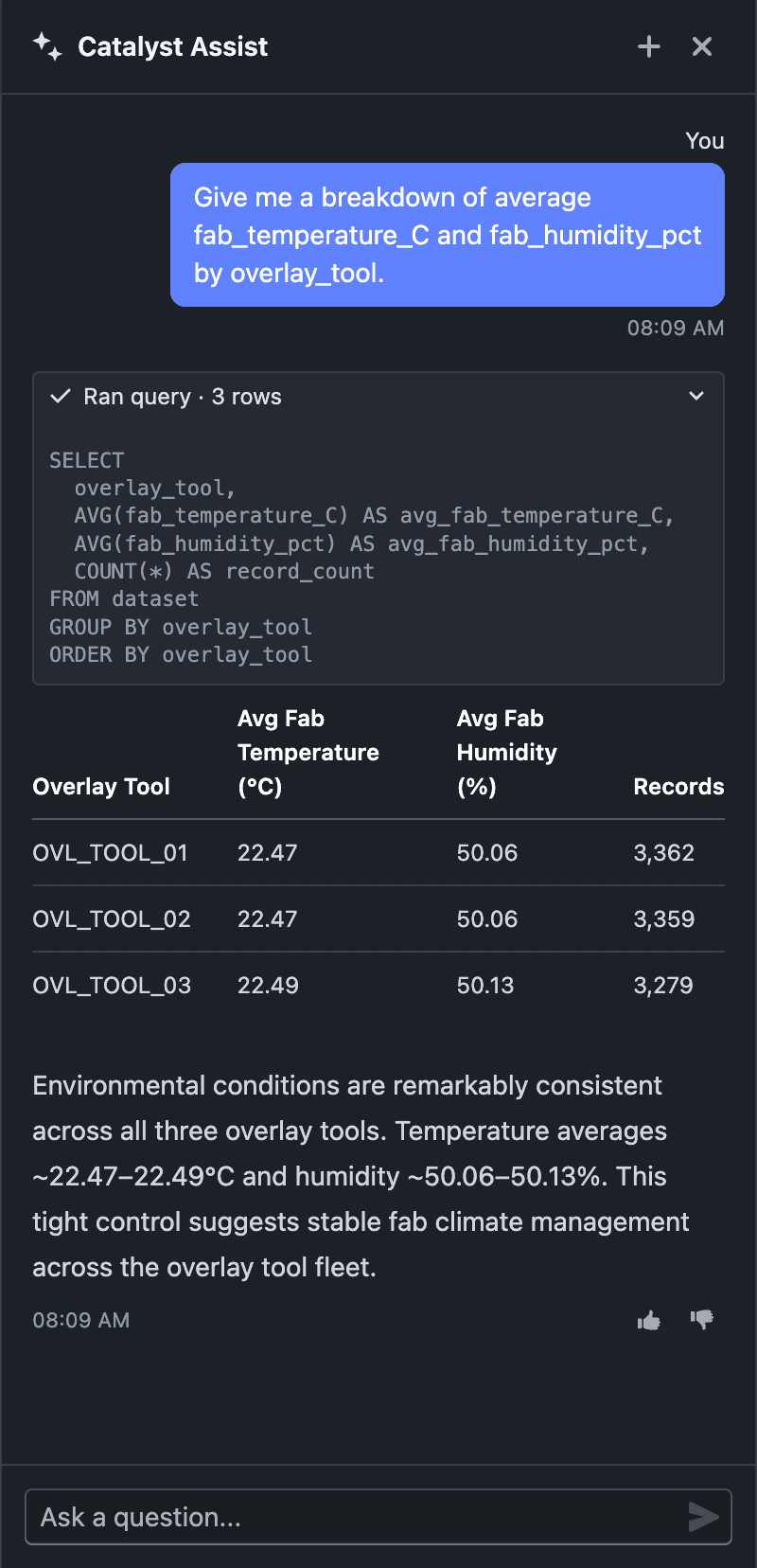This screenshot has width=757, height=1568.
Task: Click the ORDER BY overlay_tool line
Action: 181,655
